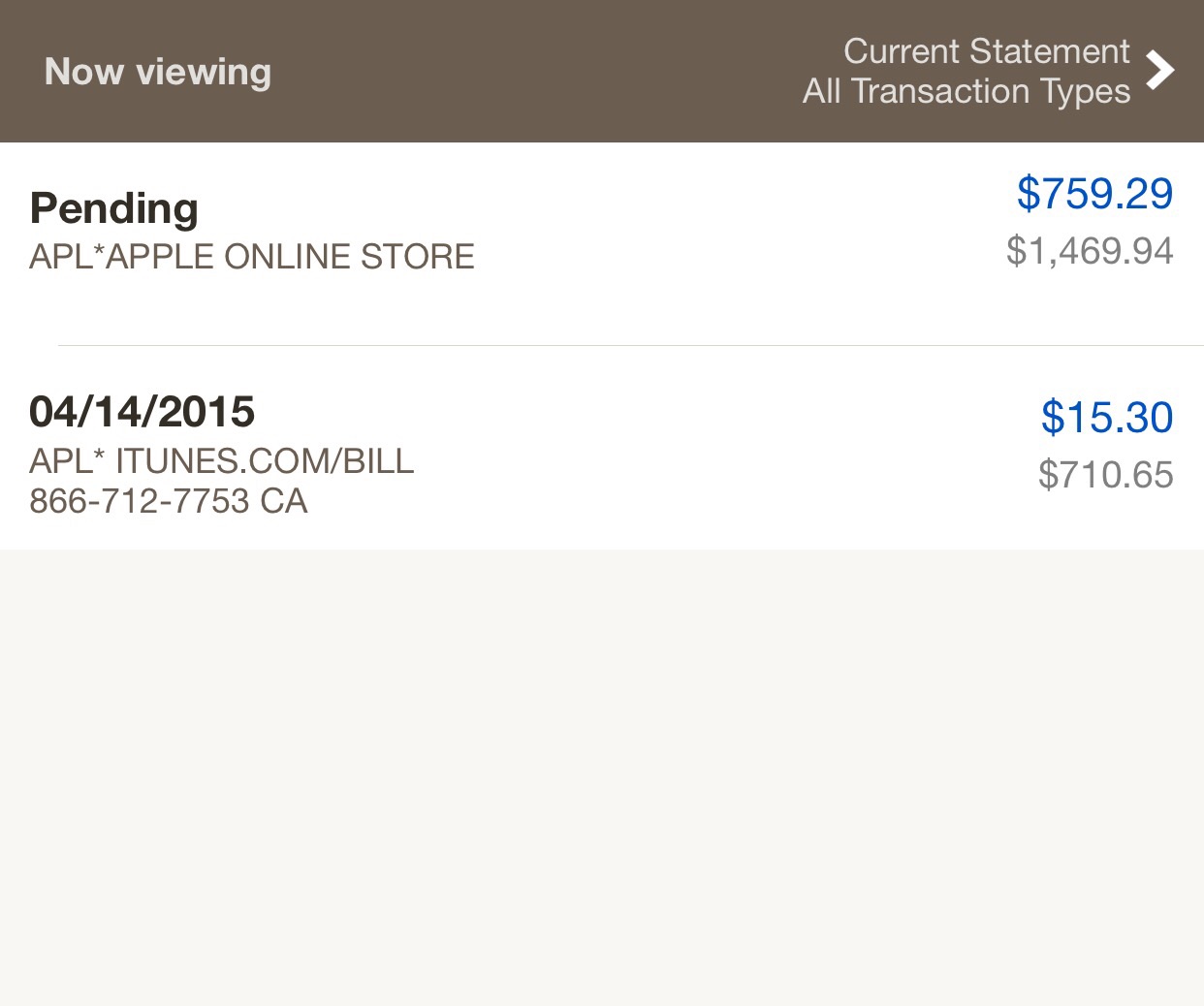Select APL*APPLE ONLINE STORE merchant name
Image resolution: width=1204 pixels, height=1006 pixels.
coord(252,257)
